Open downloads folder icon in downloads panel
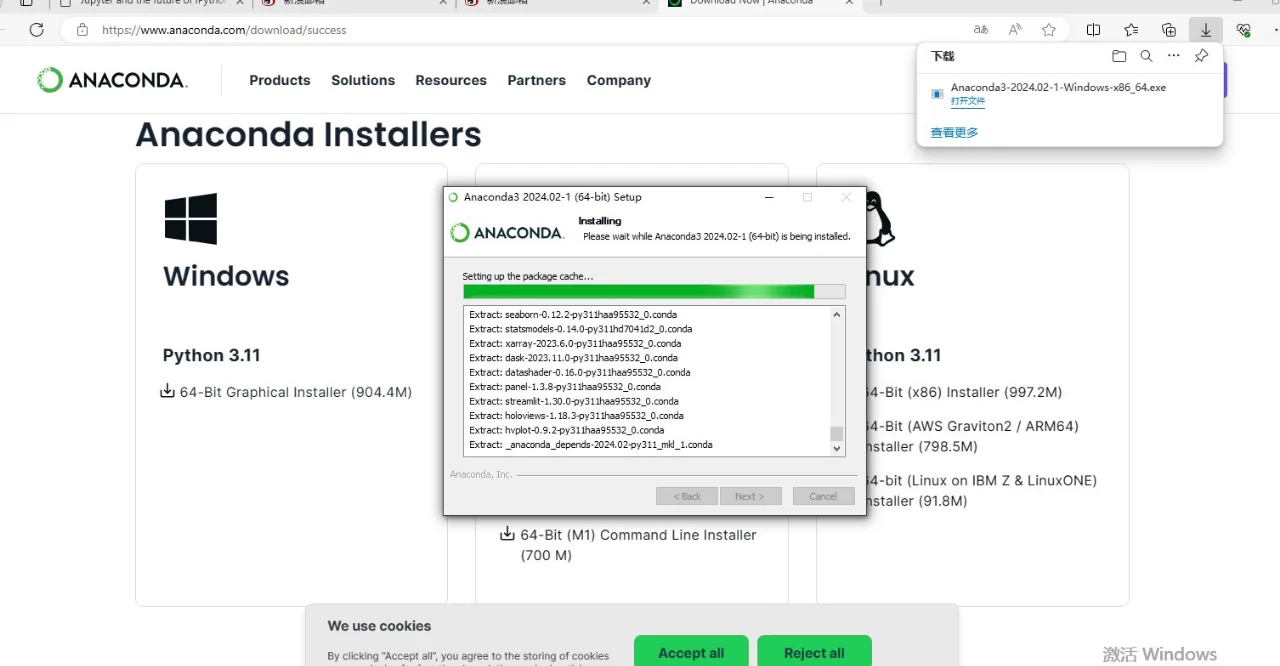The image size is (1280, 666). [1119, 56]
